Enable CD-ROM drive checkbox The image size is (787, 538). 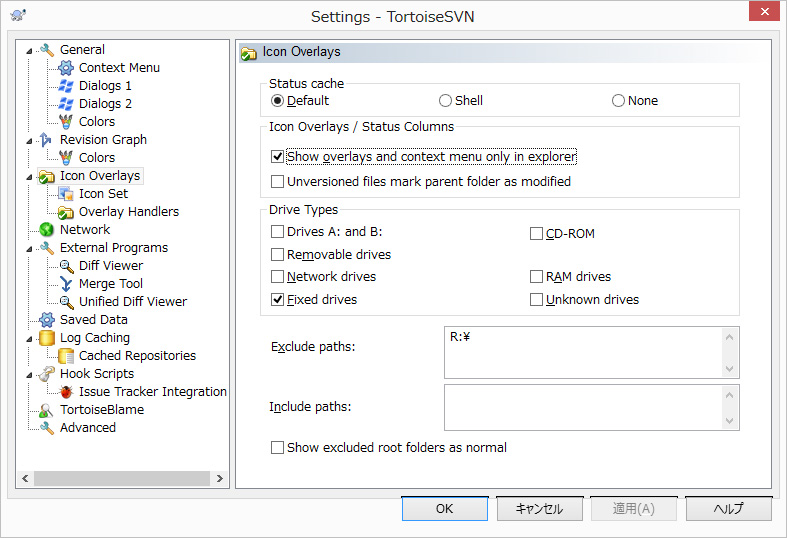[537, 233]
